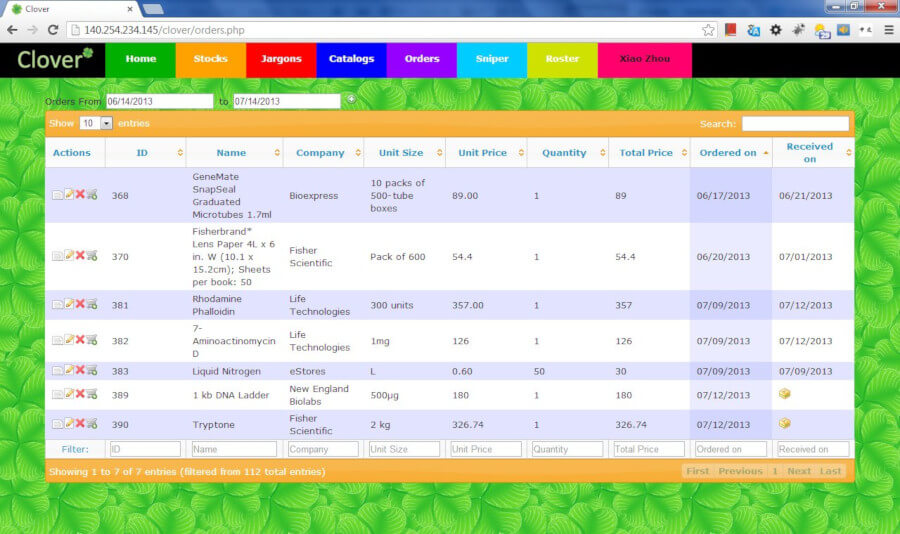Click the Company filter field
The width and height of the screenshot is (900, 534).
point(323,449)
